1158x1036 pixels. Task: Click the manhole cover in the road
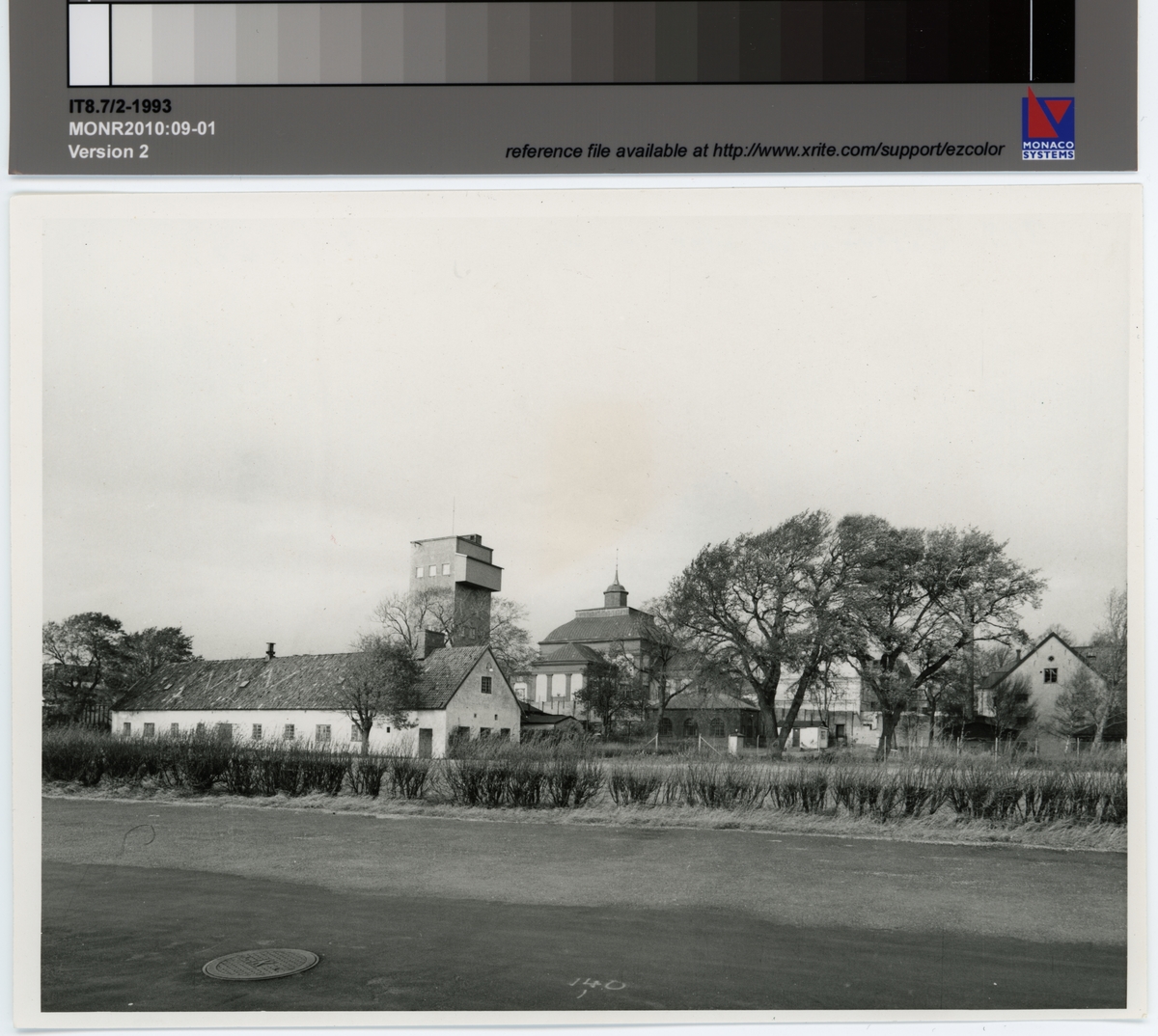click(261, 963)
